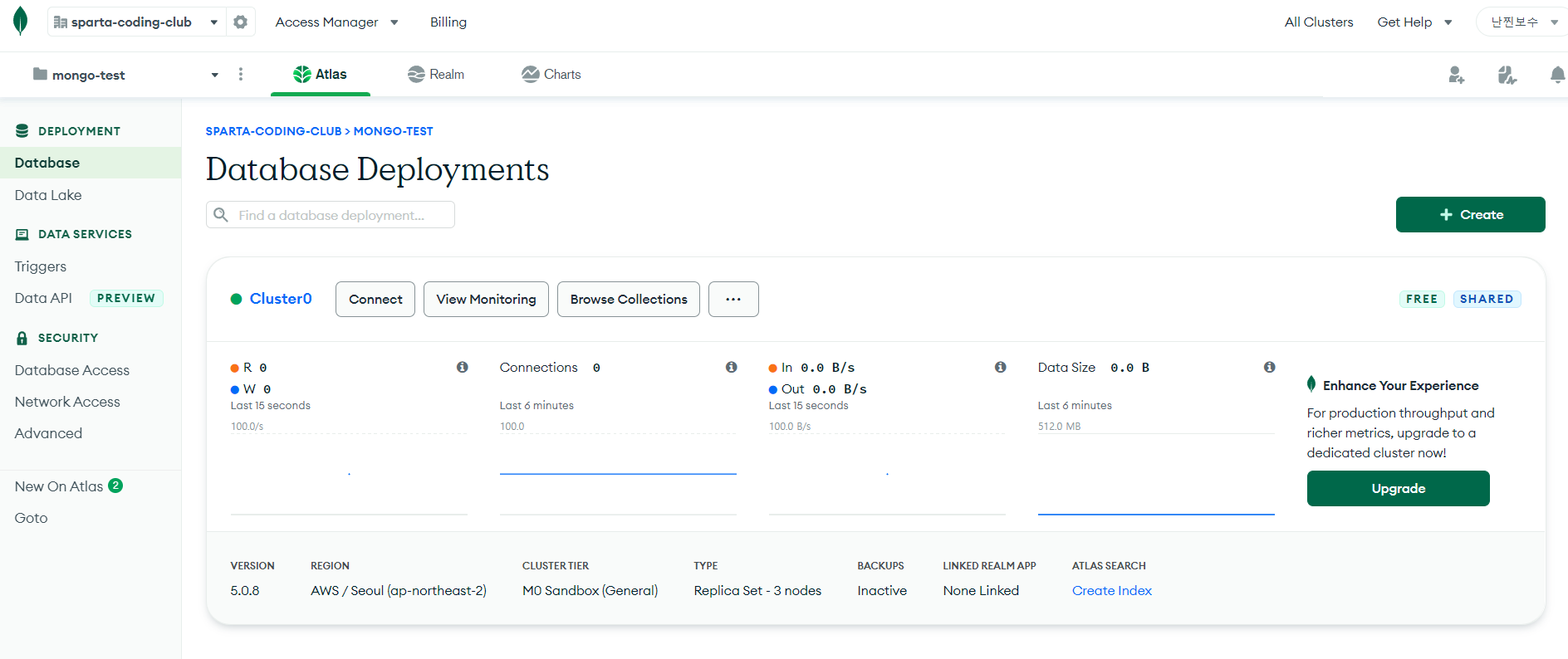Viewport: 1568px width, 659px height.
Task: Open Network Access in sidebar
Action: click(67, 402)
